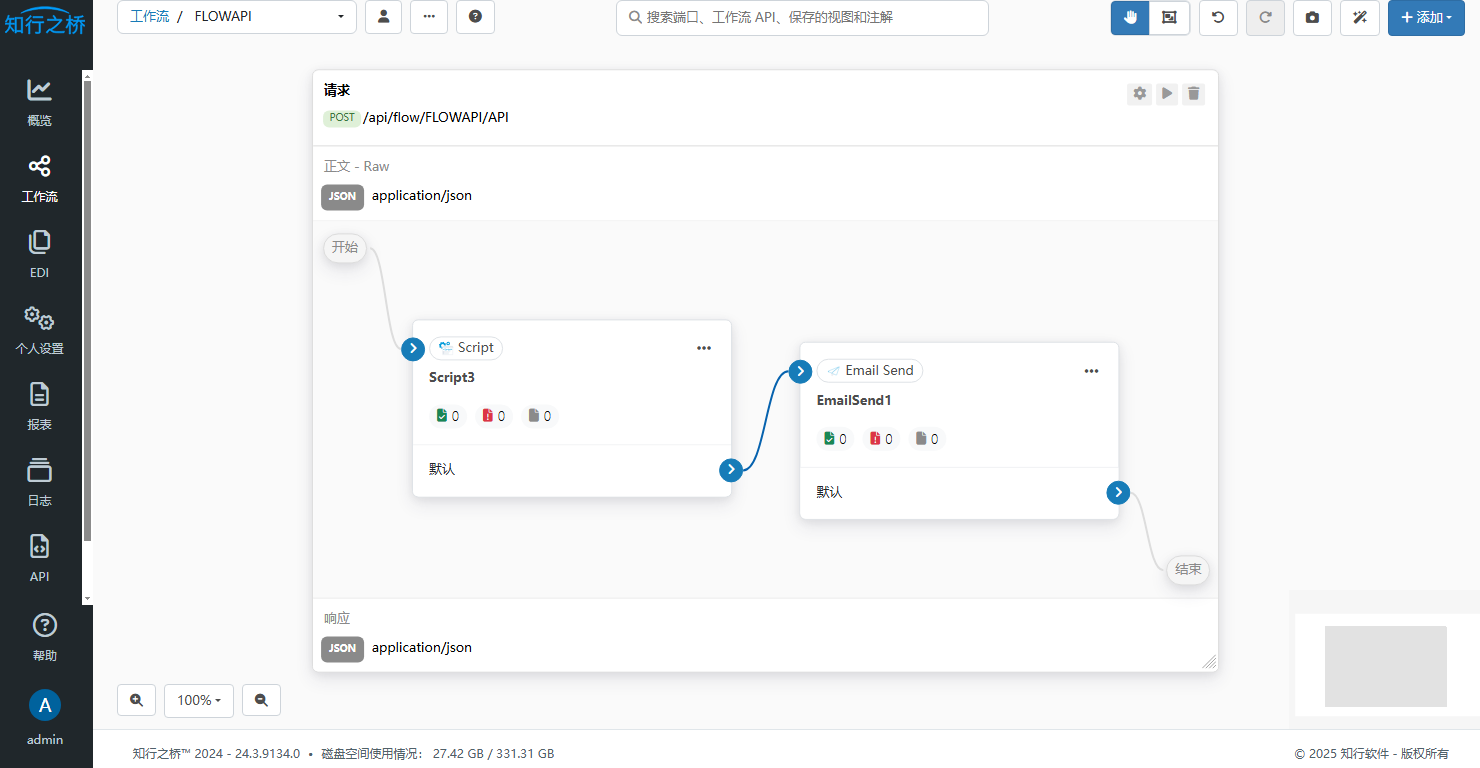This screenshot has height=768, width=1480.
Task: Click the zoom out magnifier button
Action: pos(261,700)
